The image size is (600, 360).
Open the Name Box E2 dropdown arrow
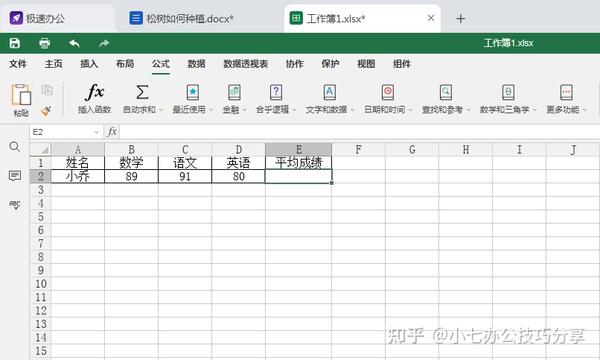click(96, 132)
